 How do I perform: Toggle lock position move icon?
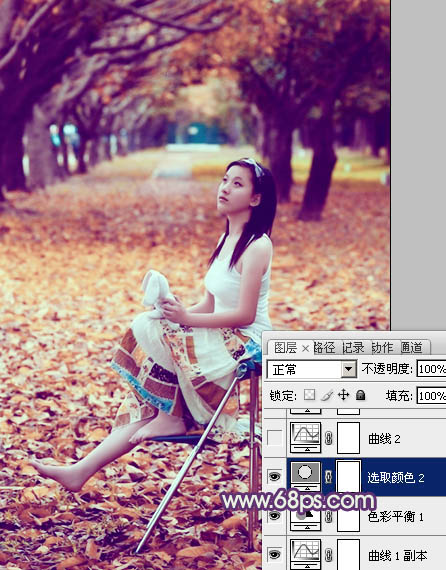click(x=343, y=395)
